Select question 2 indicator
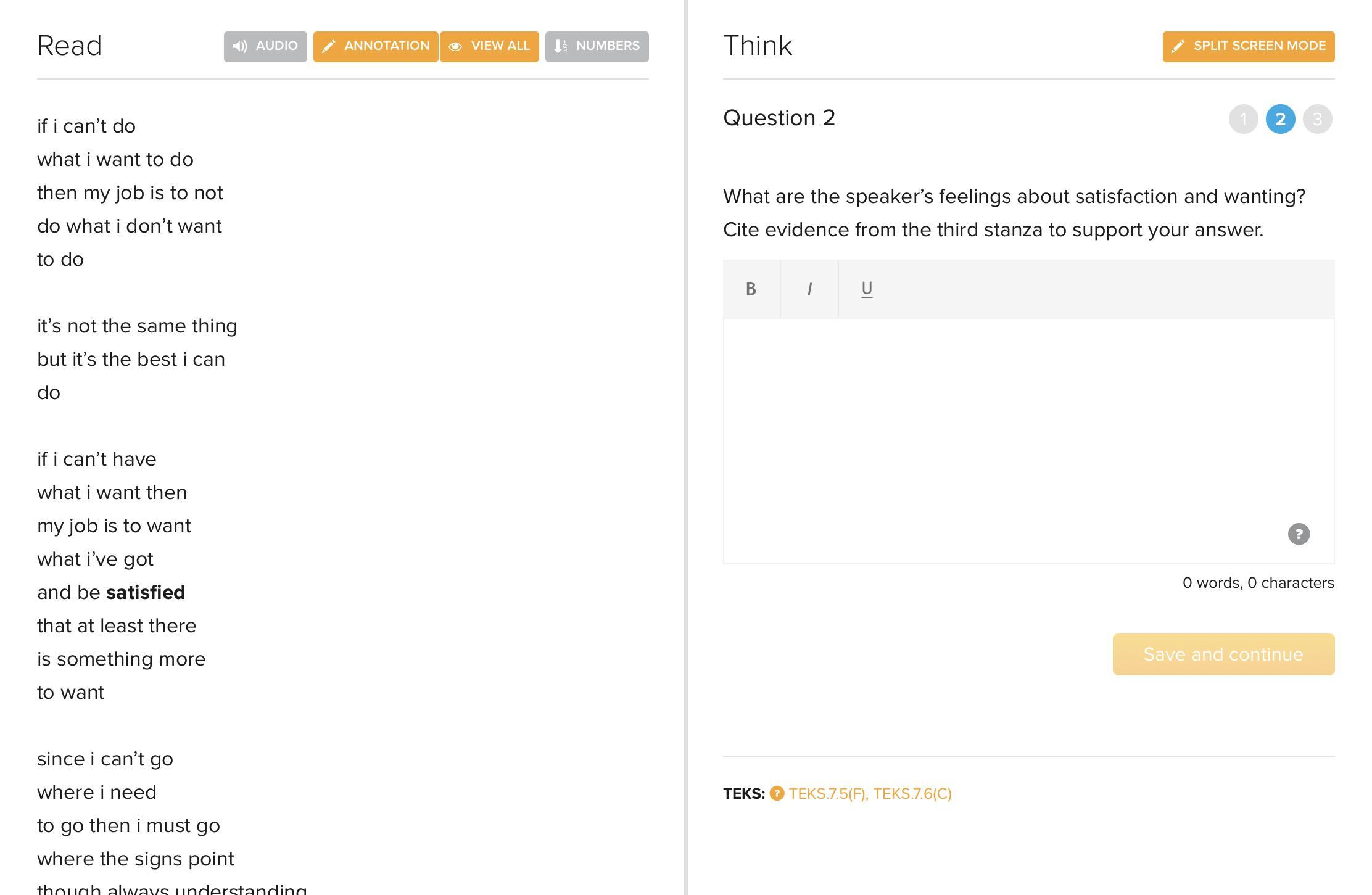 pyautogui.click(x=1280, y=119)
